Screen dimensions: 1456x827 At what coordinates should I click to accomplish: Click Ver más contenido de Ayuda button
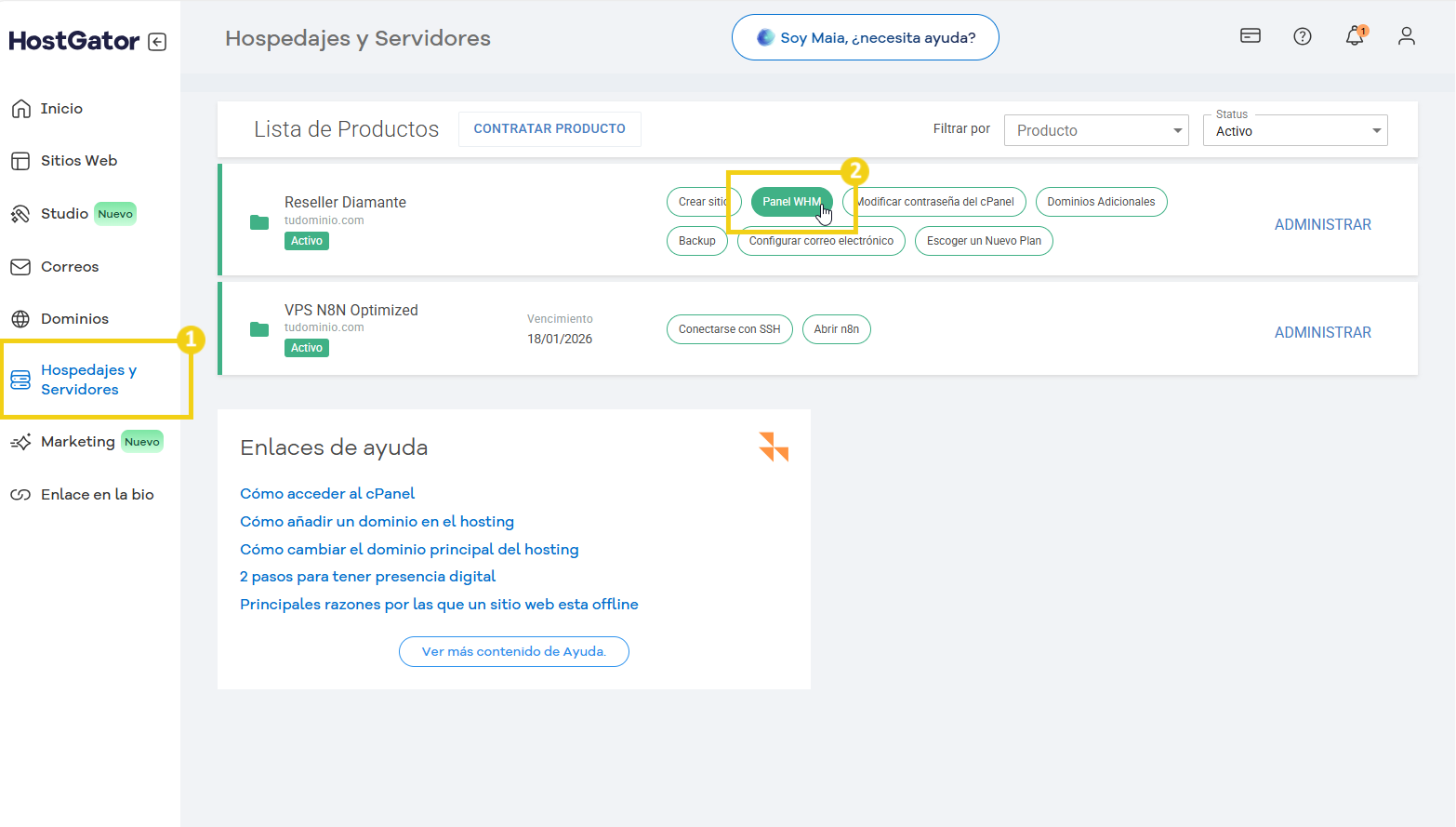[x=514, y=651]
